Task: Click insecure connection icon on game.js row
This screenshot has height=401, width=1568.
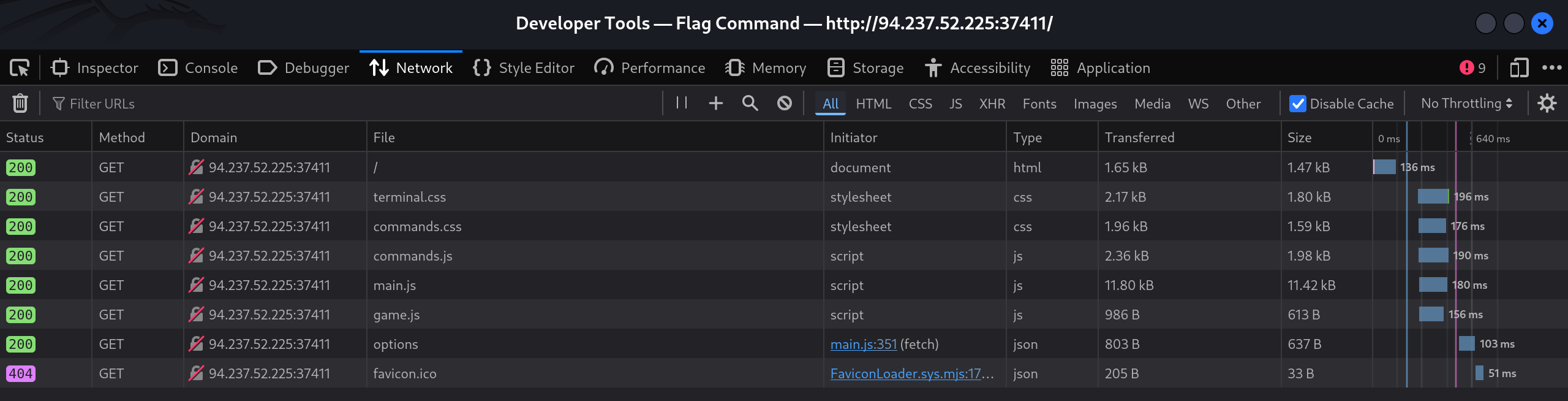Action: (x=196, y=315)
